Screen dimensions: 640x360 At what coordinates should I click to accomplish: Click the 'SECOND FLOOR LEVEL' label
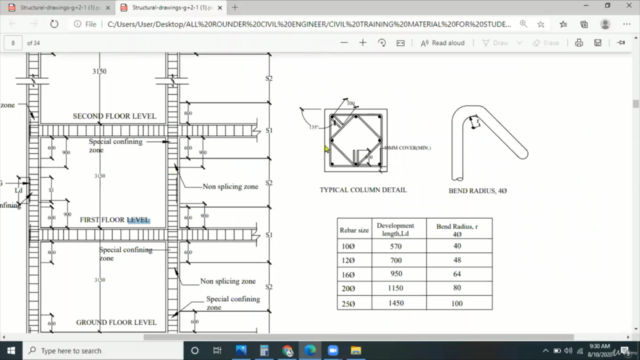[114, 116]
